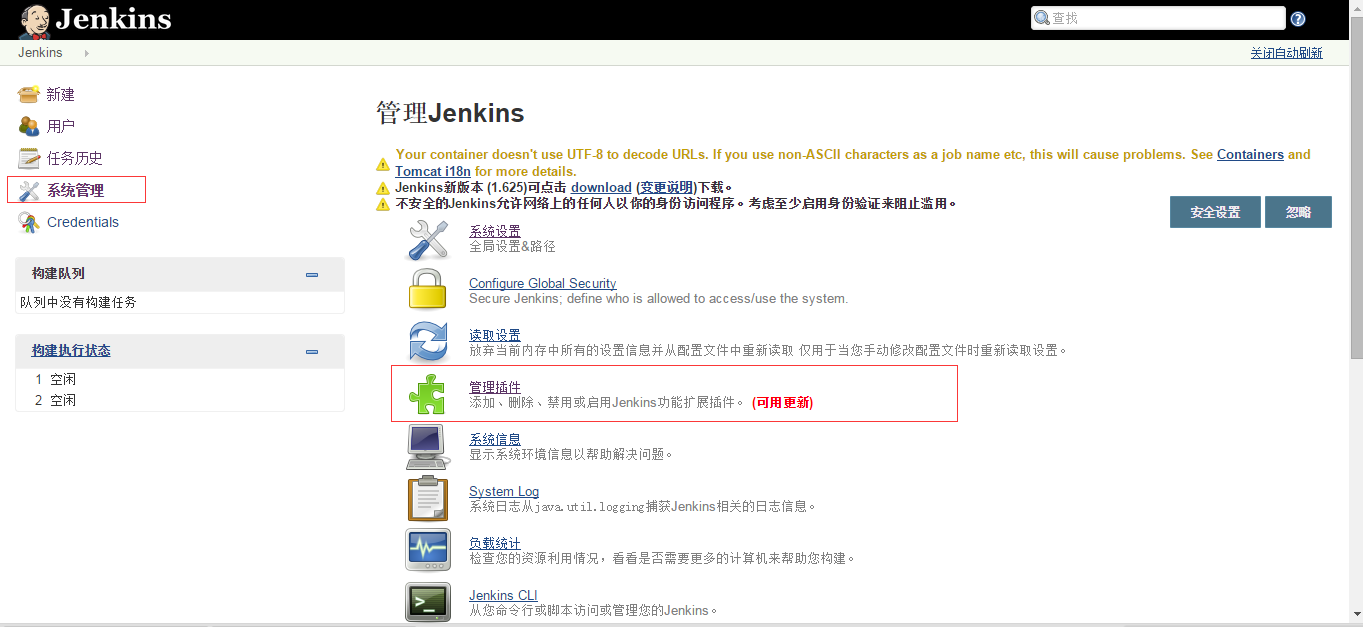
Task: Click the Jenkins CLI terminal icon
Action: pos(428,602)
